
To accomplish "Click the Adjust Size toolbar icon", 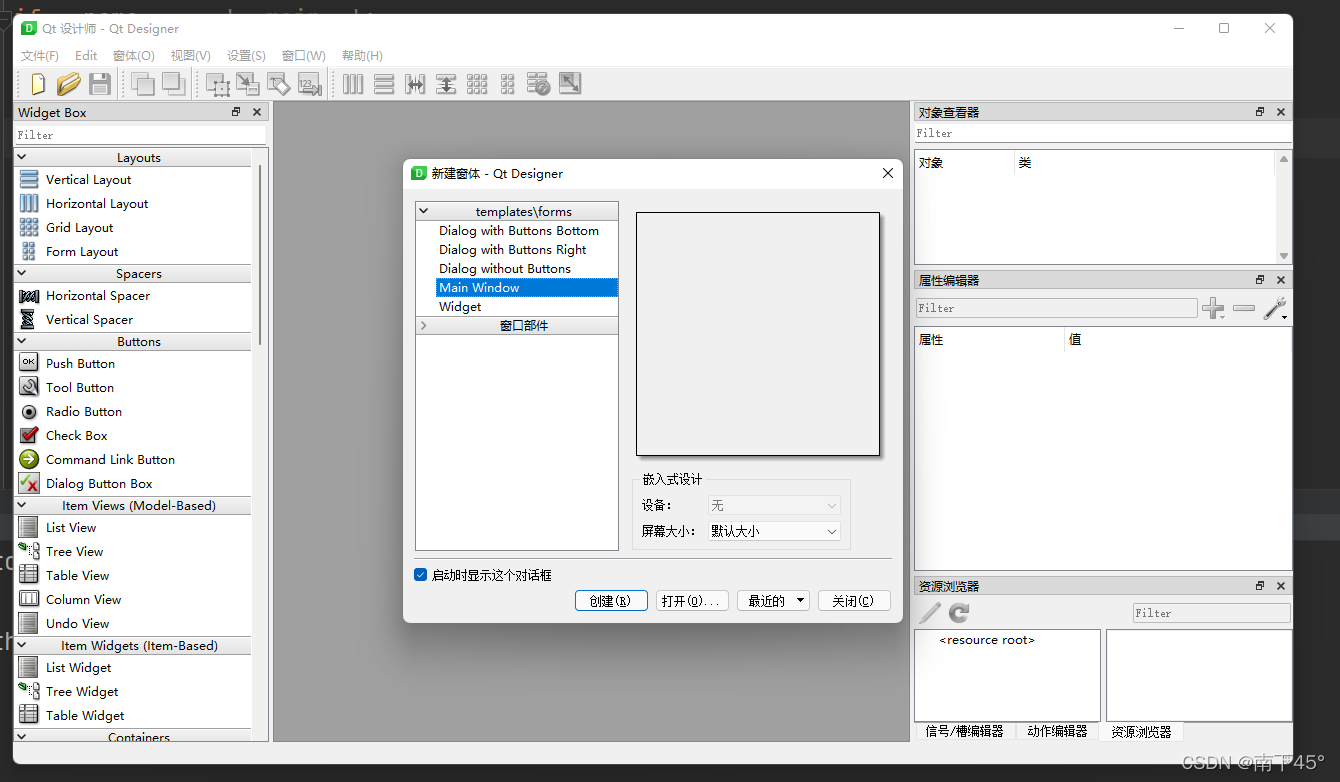I will 570,84.
